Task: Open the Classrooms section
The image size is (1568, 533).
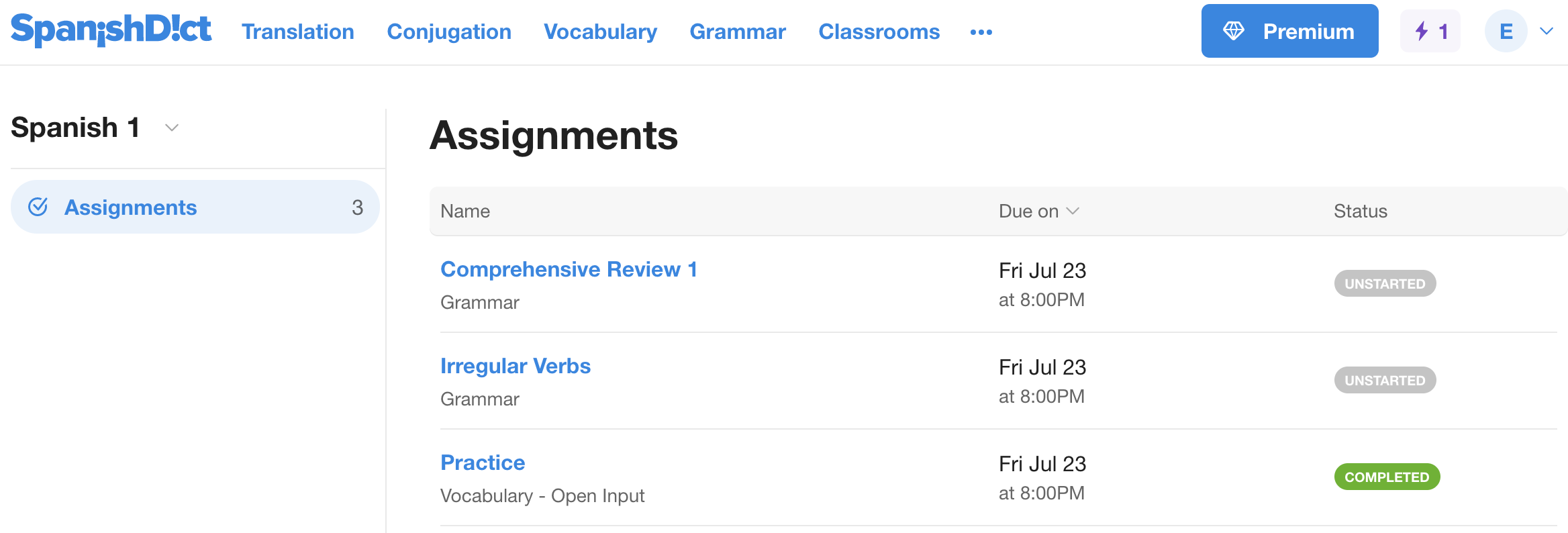Action: click(x=879, y=32)
